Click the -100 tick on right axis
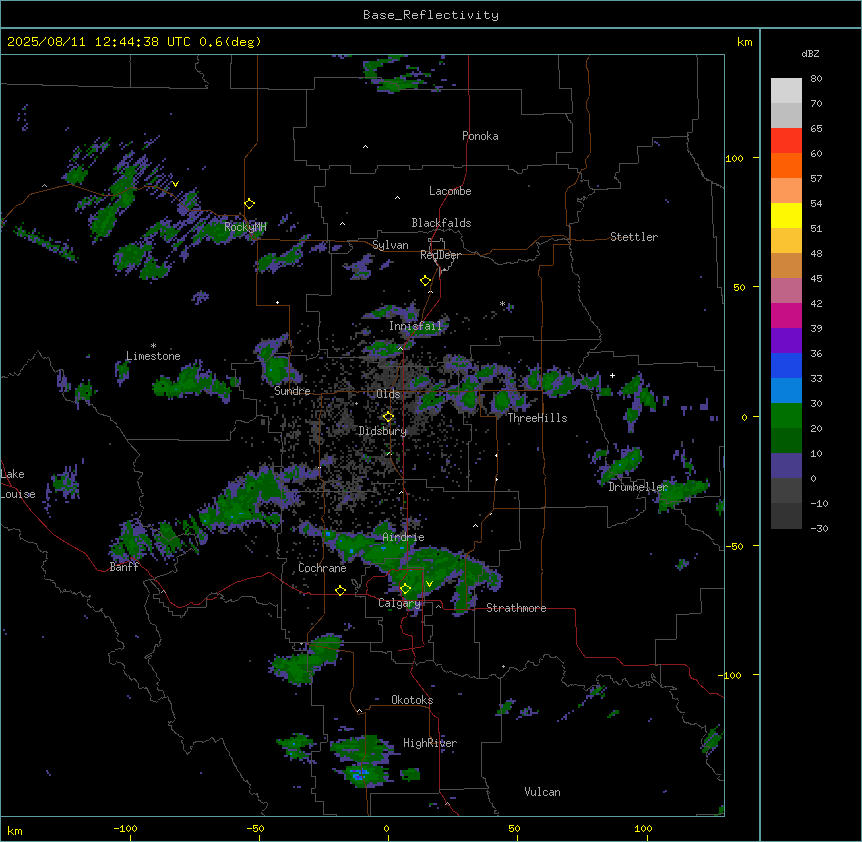 point(730,675)
